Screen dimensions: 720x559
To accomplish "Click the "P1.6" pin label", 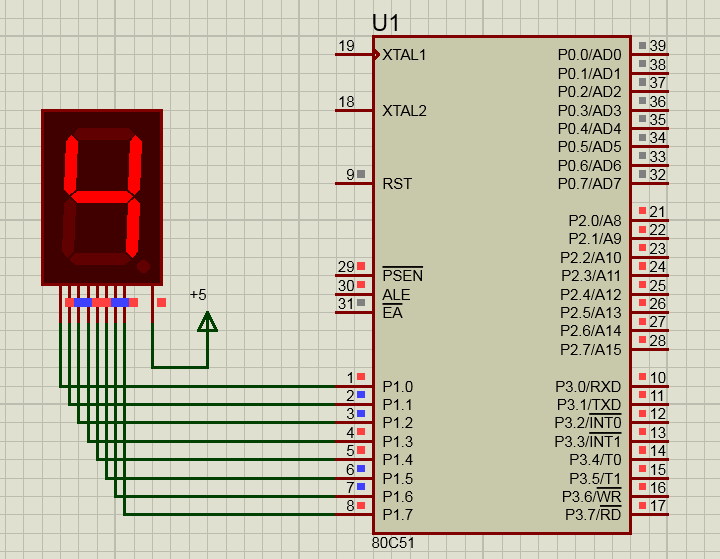I will click(x=398, y=497).
